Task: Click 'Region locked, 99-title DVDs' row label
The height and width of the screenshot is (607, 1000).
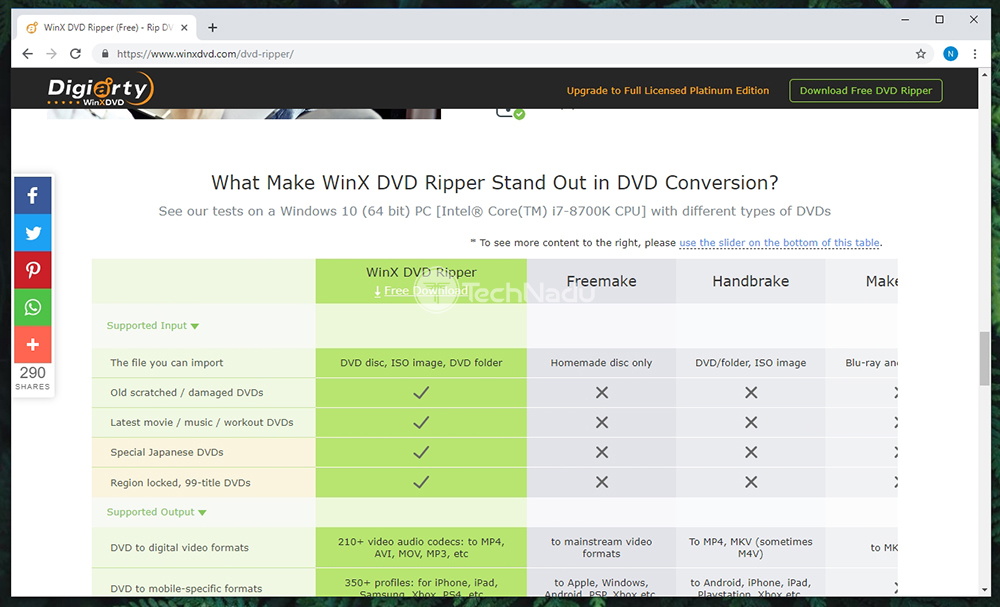Action: coord(180,483)
